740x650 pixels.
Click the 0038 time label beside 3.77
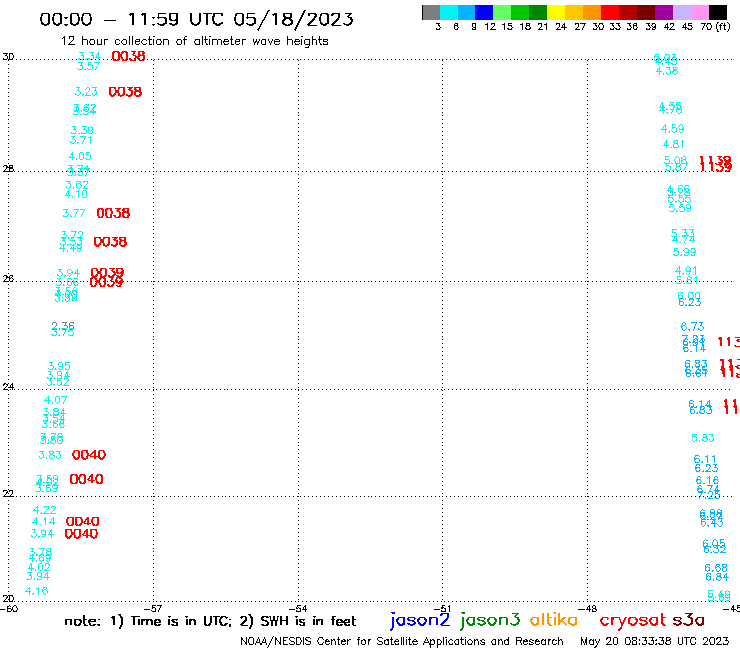tap(113, 213)
